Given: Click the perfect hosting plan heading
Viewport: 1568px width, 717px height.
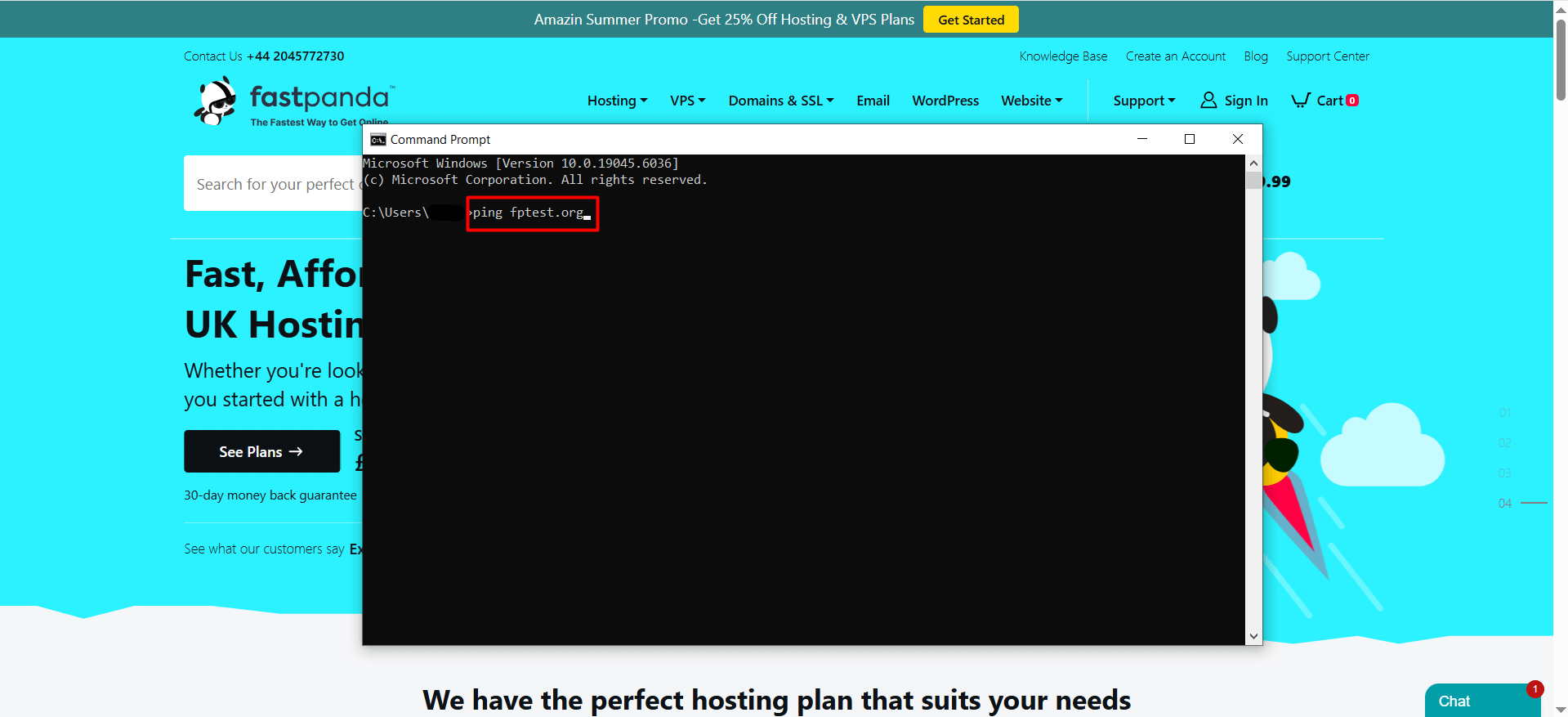Looking at the screenshot, I should 776,701.
